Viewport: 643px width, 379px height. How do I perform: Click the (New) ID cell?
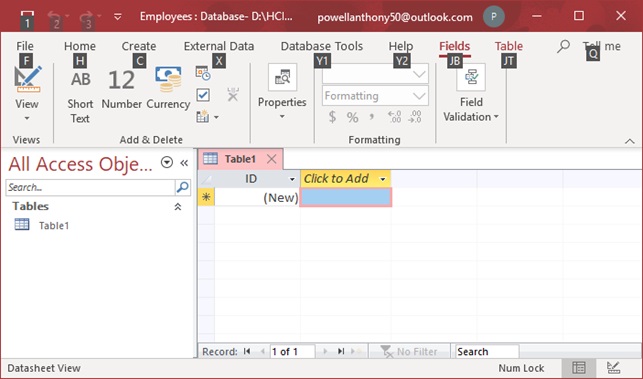[257, 197]
